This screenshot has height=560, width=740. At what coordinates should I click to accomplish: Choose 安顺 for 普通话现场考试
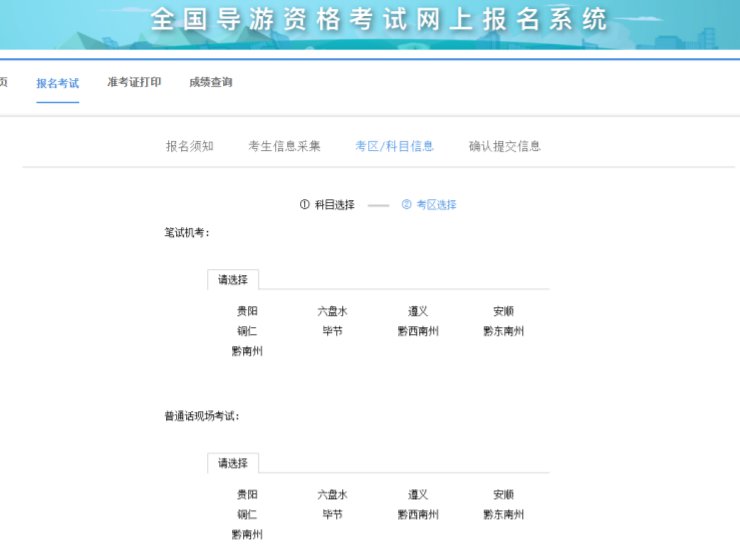[x=504, y=494]
